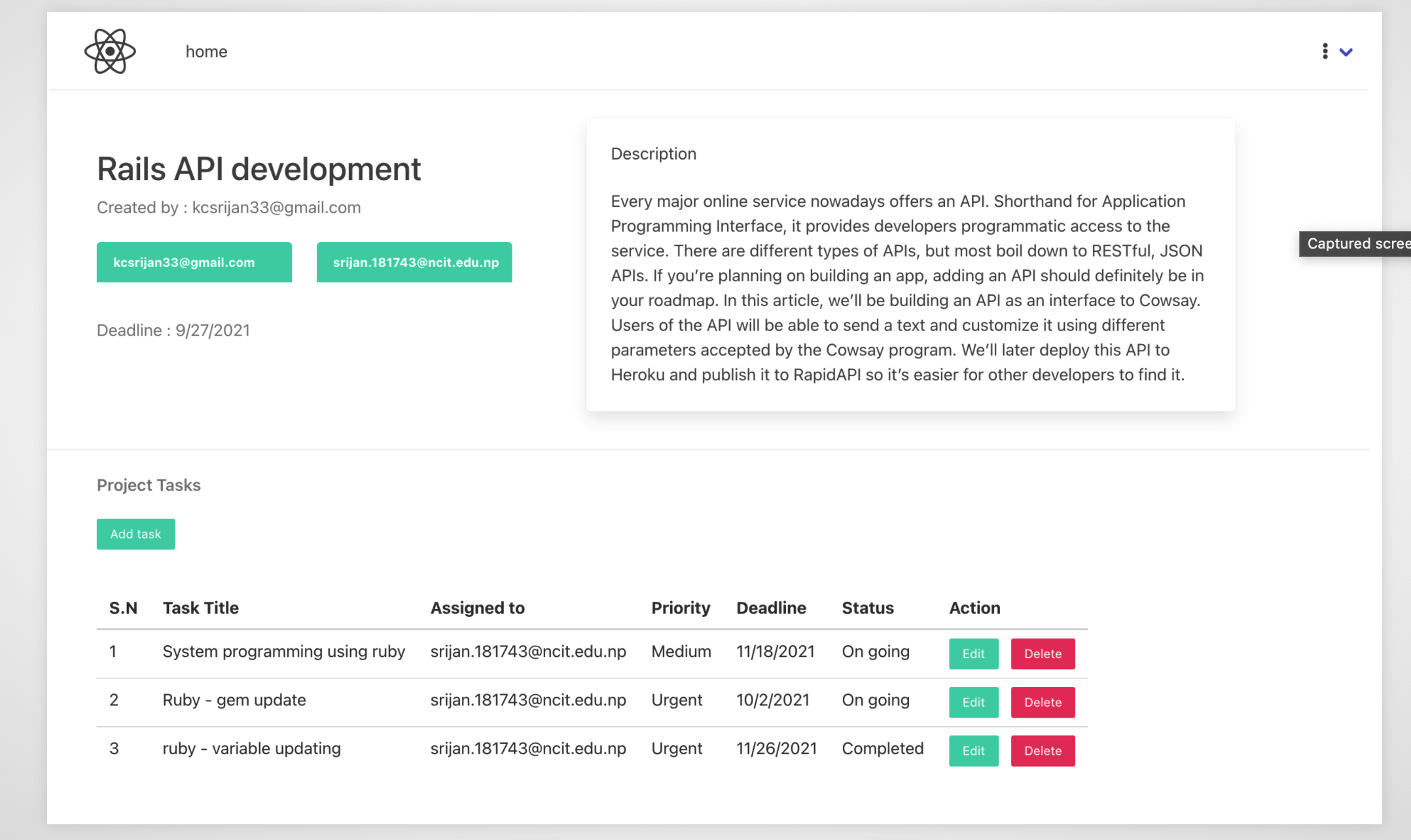
Task: Click the S.N column header
Action: pos(123,608)
